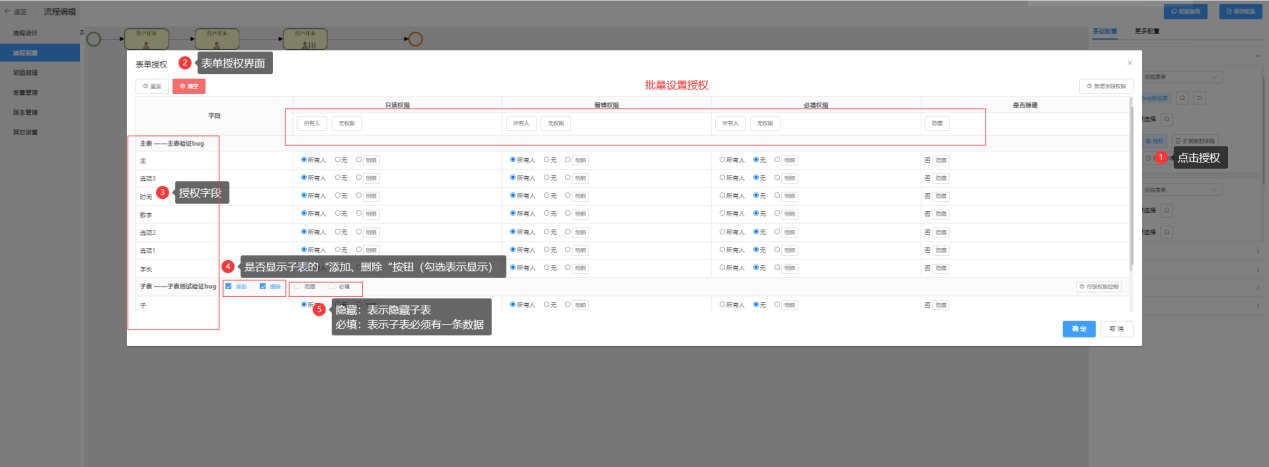Click the top-right field permission button
Image resolution: width=1269 pixels, height=467 pixels.
point(1105,87)
